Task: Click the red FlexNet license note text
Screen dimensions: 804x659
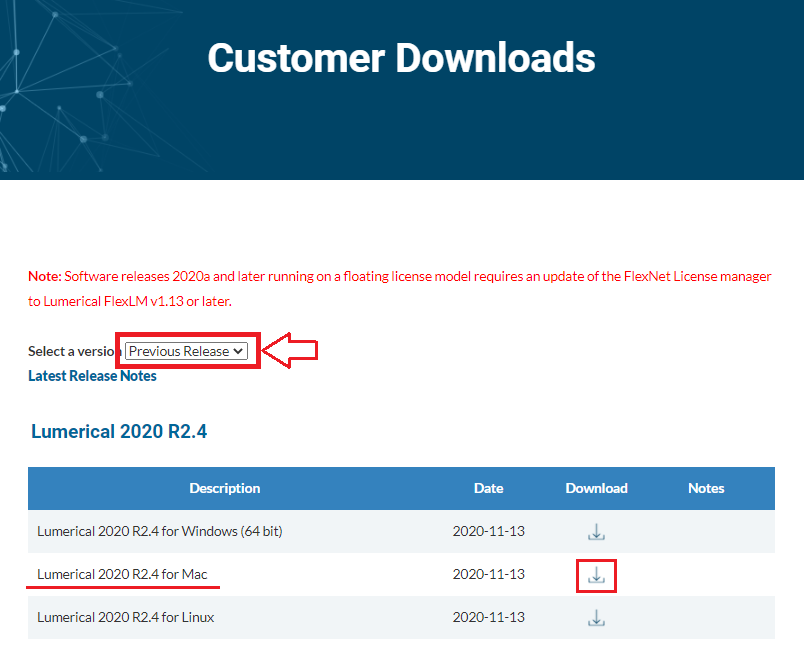Action: [x=399, y=289]
